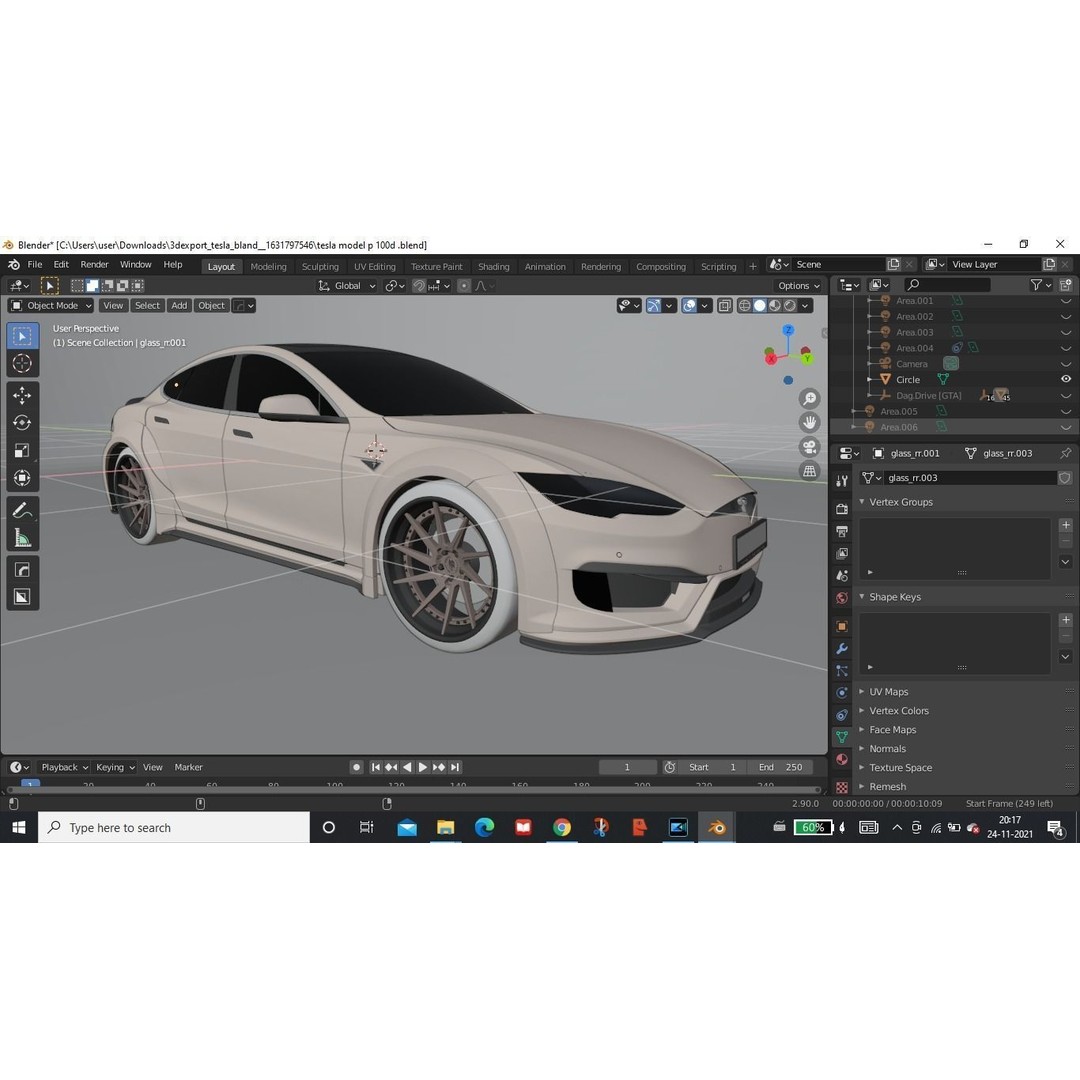Switch to the Modeling workspace tab
This screenshot has width=1080, height=1080.
tap(268, 267)
